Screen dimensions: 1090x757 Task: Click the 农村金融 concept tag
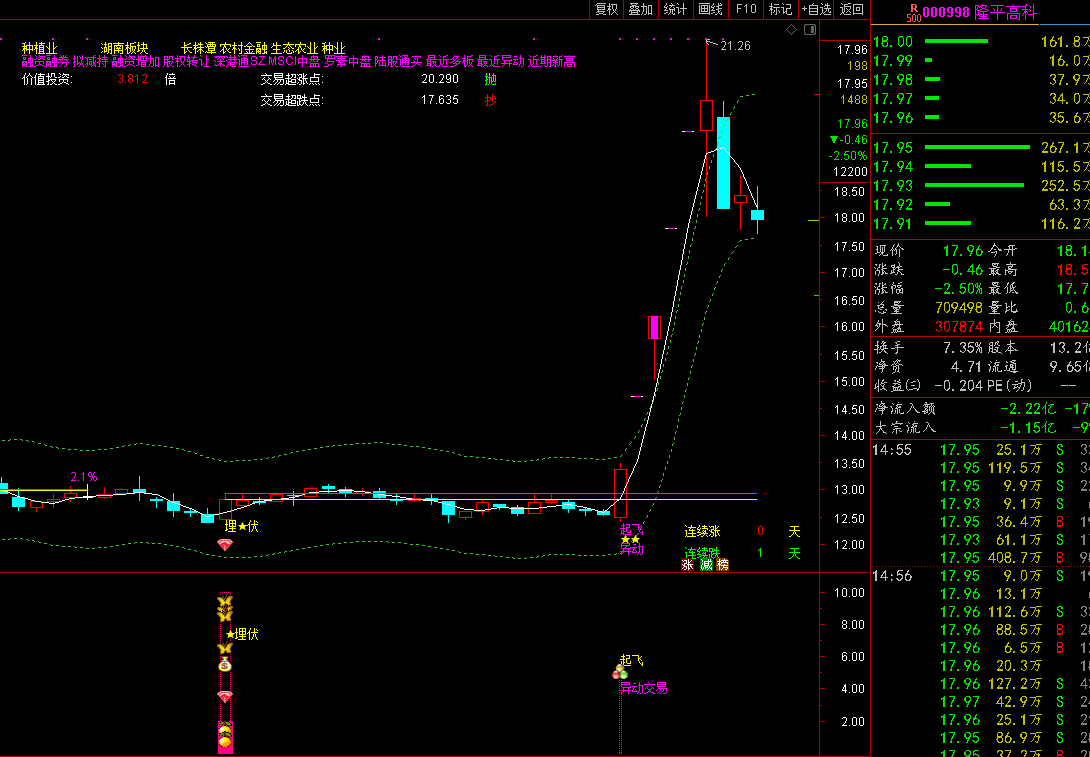click(243, 48)
